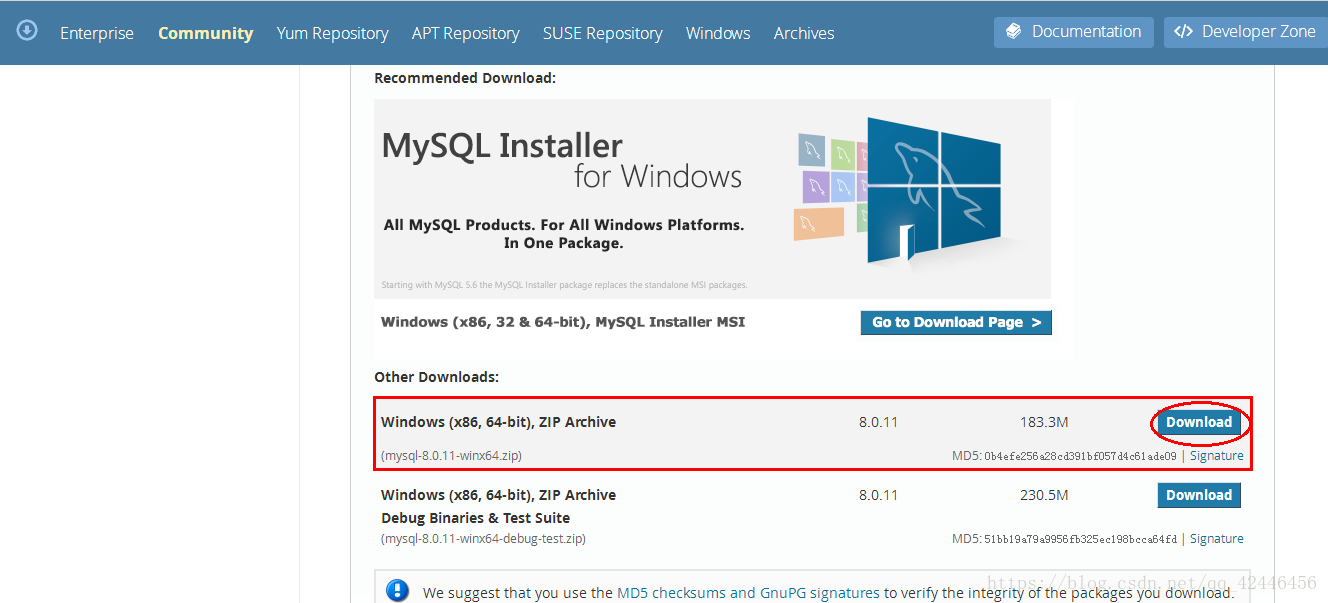
Task: Click the '230.5M' file size value
Action: pos(1044,495)
